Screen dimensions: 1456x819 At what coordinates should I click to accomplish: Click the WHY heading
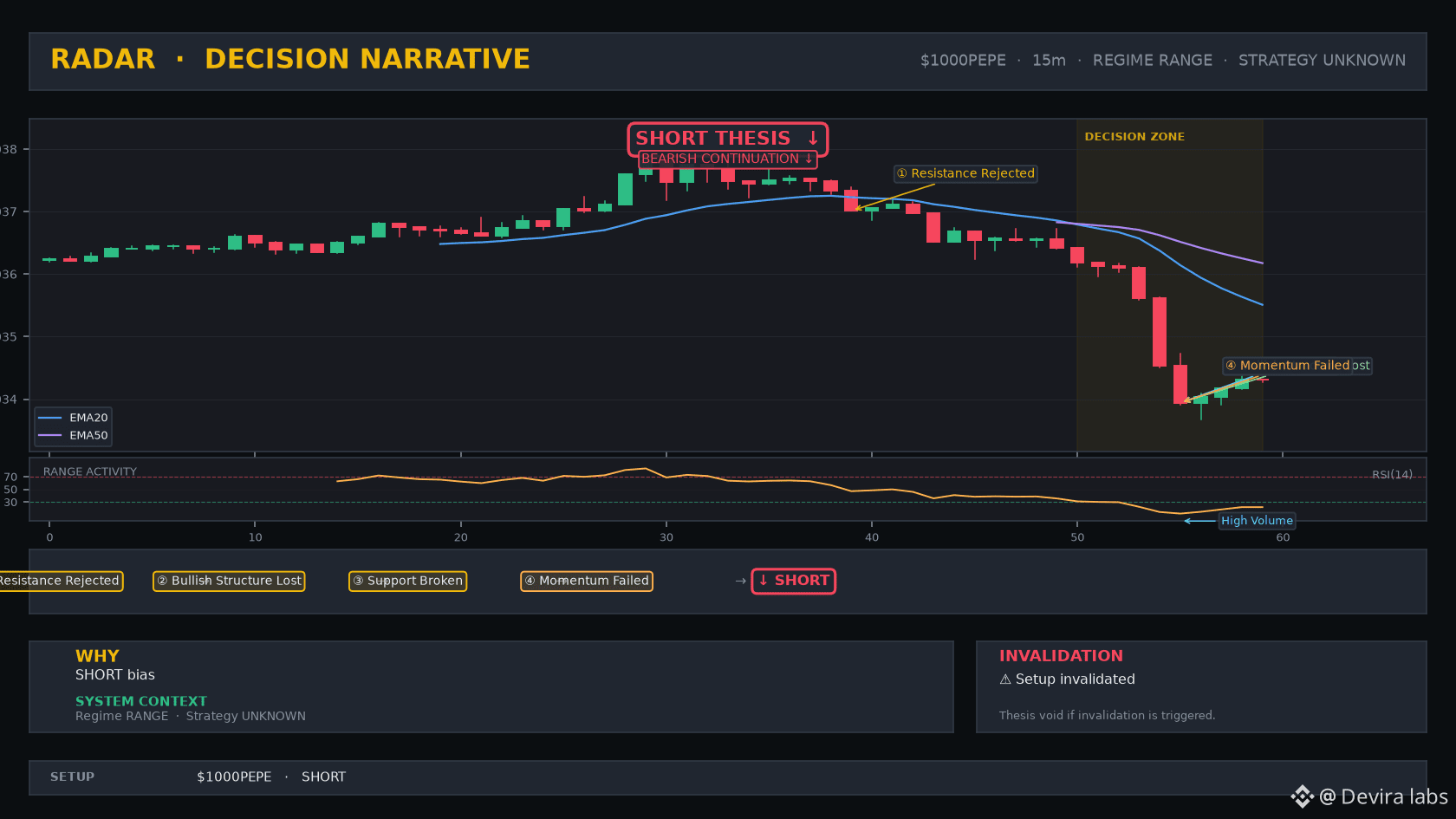tap(97, 656)
